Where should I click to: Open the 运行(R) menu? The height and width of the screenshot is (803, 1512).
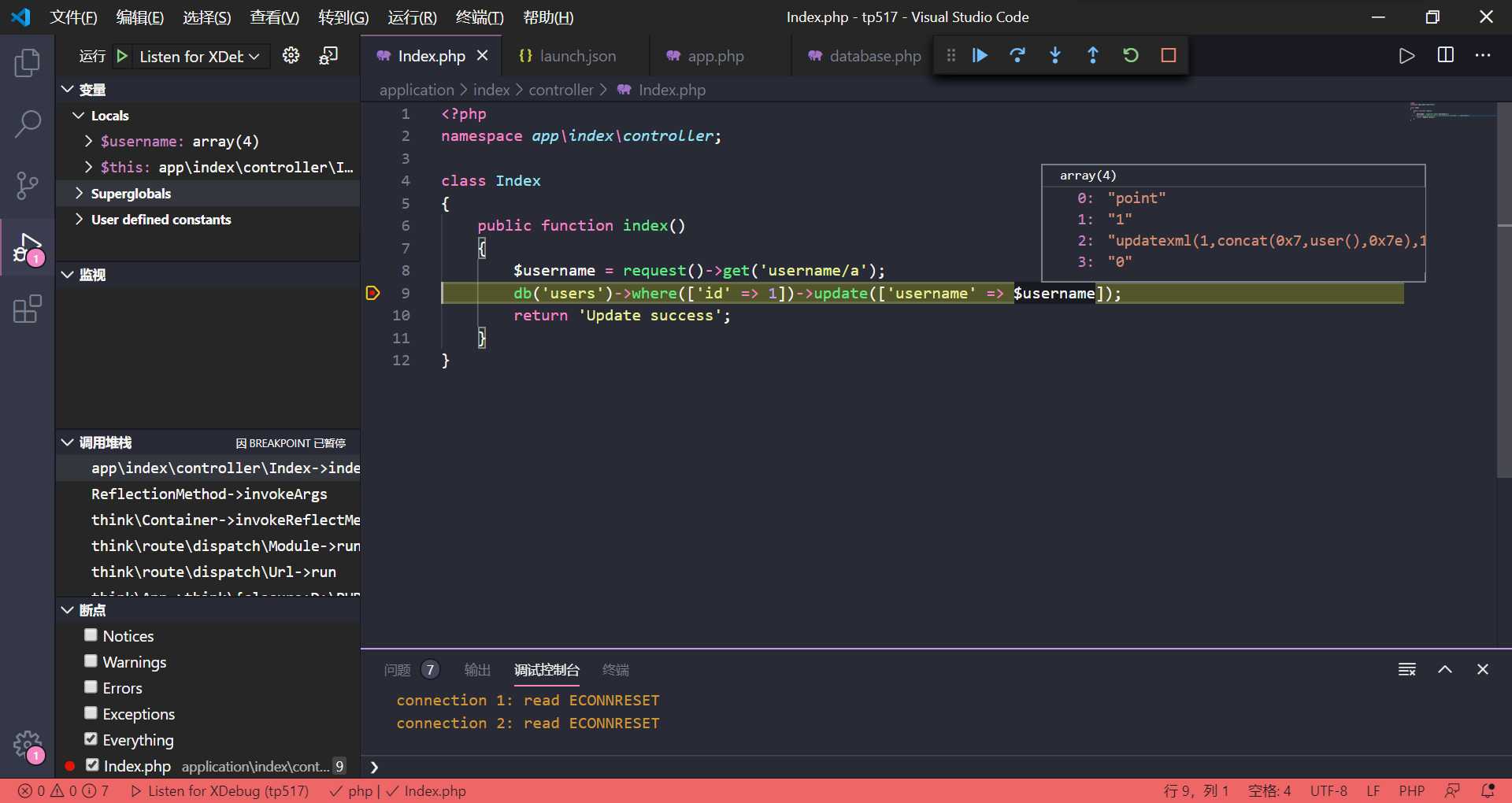pyautogui.click(x=412, y=17)
